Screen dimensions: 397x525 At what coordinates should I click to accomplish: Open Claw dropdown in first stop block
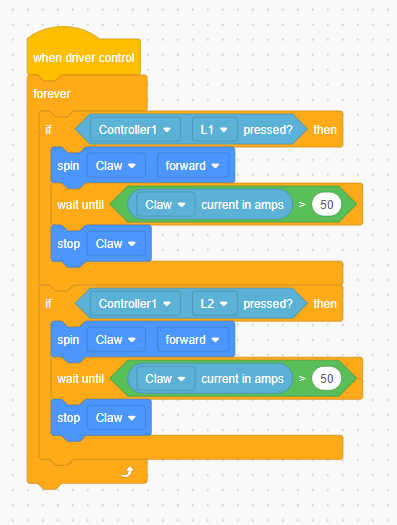[x=116, y=244]
